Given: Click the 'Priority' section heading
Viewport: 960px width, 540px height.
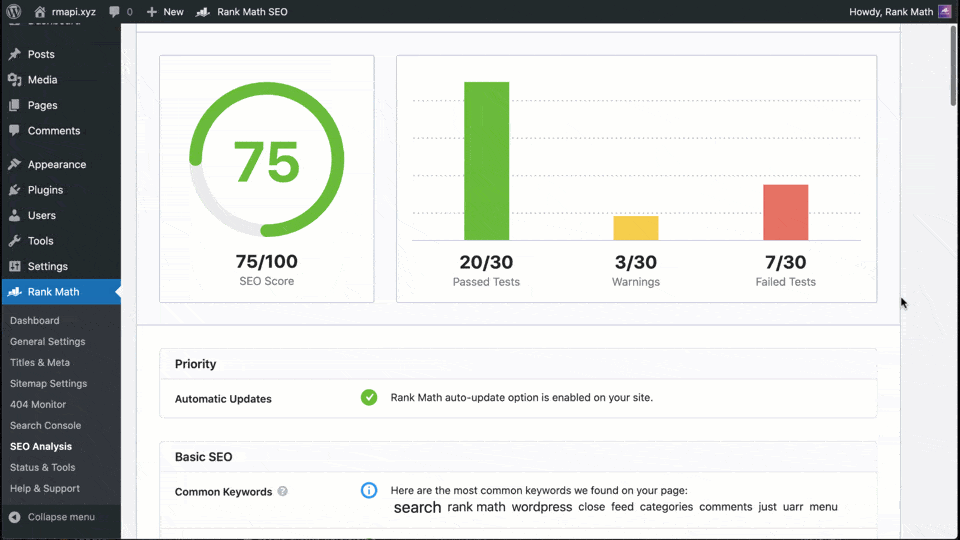Looking at the screenshot, I should pos(195,364).
